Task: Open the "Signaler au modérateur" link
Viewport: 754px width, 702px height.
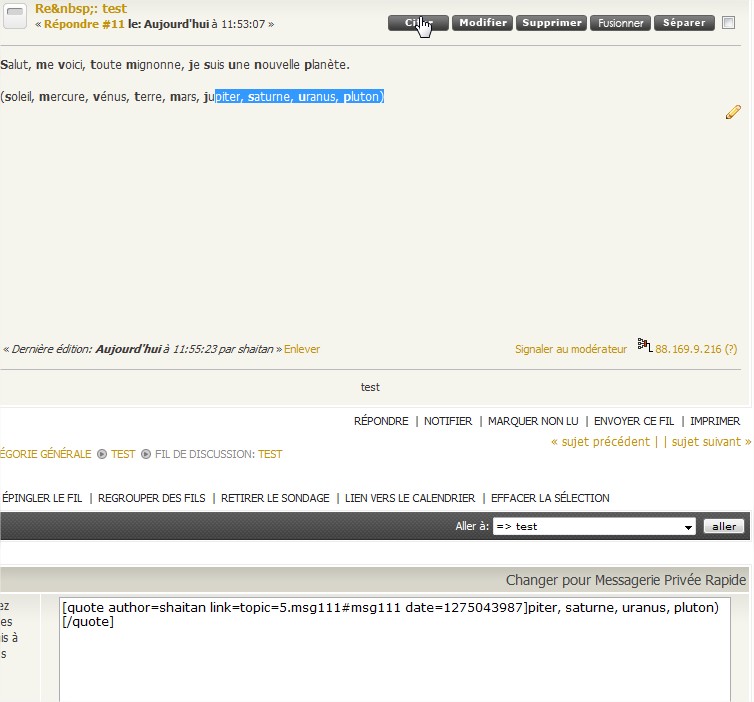Action: click(x=570, y=349)
